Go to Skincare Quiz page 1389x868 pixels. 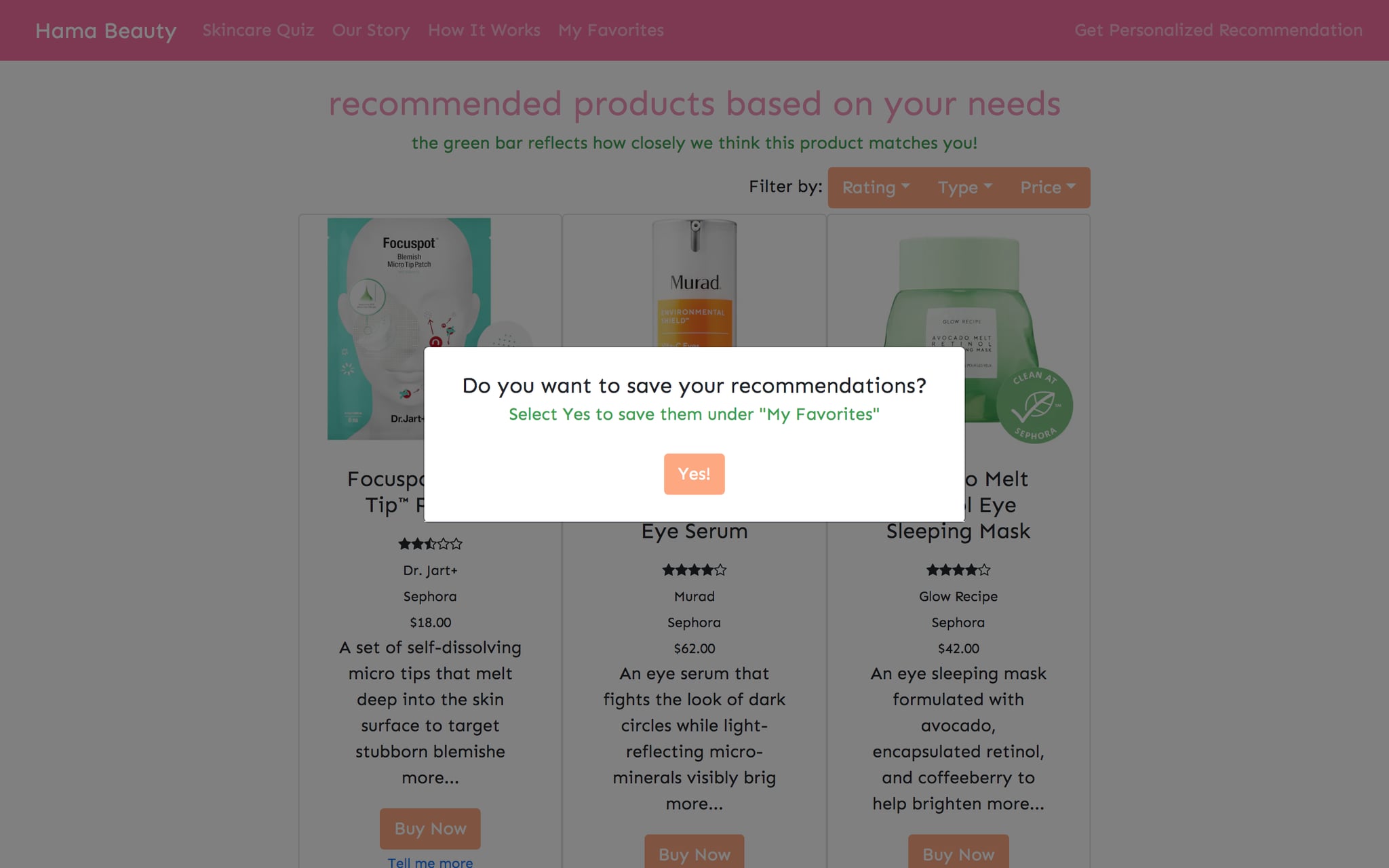tap(258, 31)
